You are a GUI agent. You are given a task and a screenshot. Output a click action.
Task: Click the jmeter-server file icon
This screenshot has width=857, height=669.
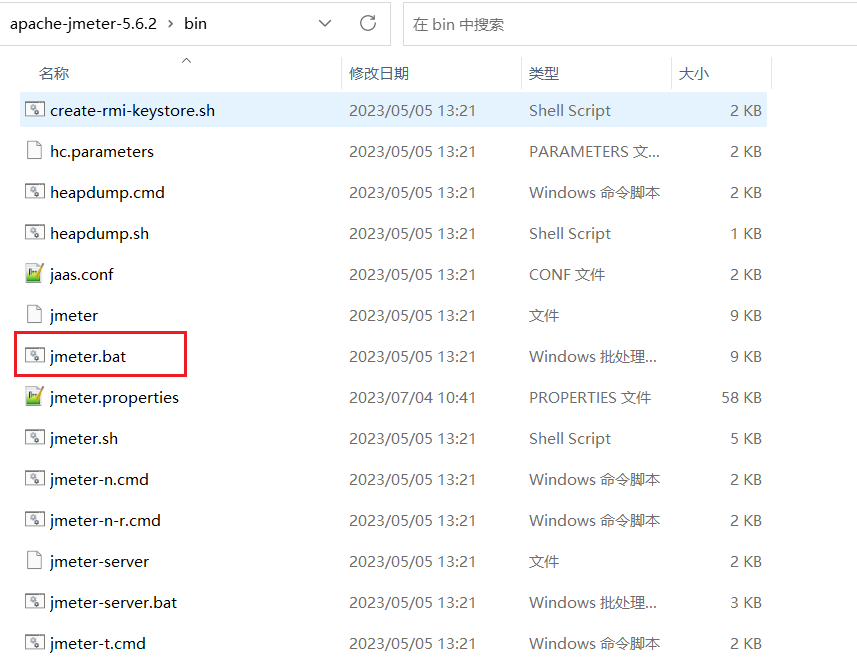[x=34, y=561]
